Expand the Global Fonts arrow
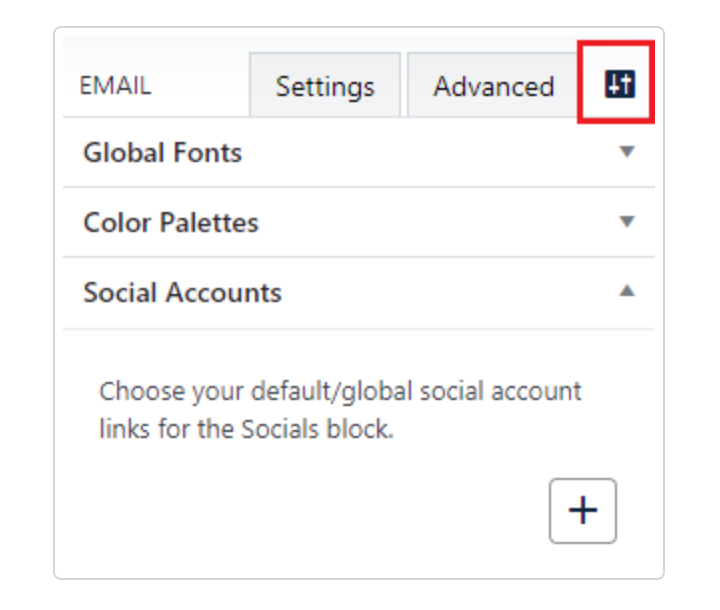This screenshot has width=720, height=610. click(x=627, y=152)
